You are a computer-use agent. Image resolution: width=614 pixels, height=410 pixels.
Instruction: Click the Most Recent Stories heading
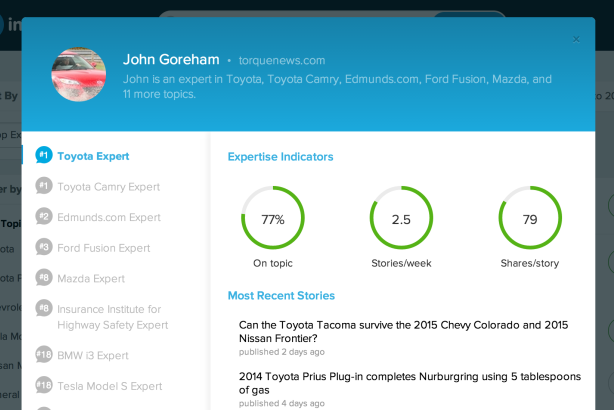pyautogui.click(x=281, y=296)
